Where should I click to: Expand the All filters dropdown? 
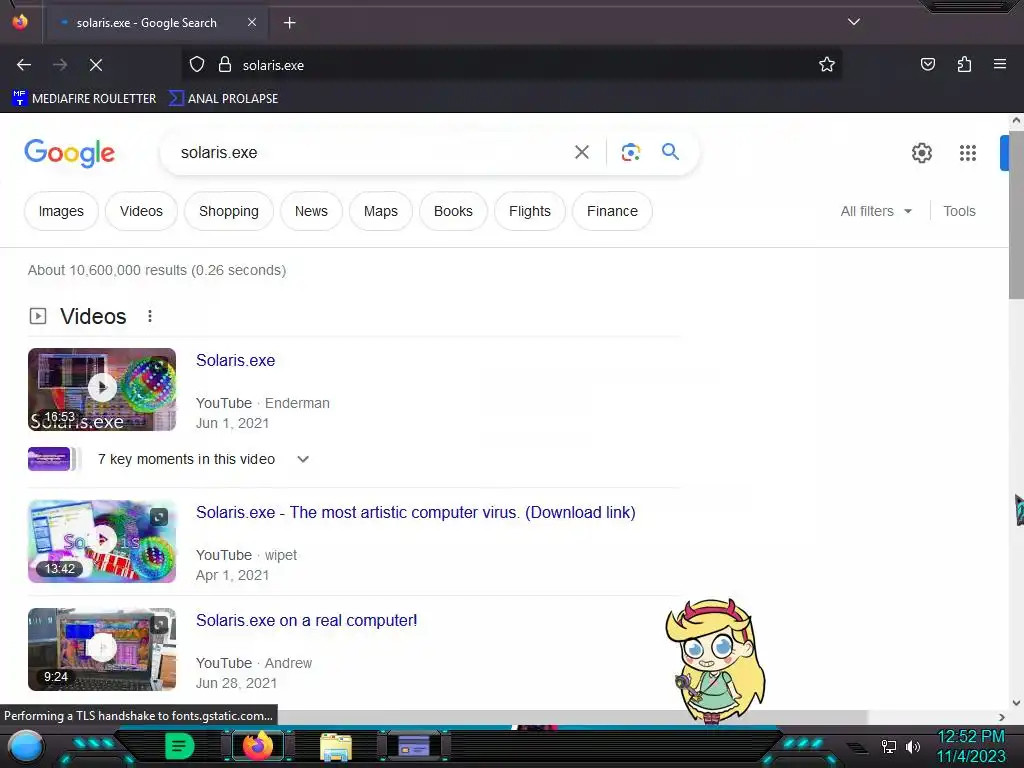[876, 211]
